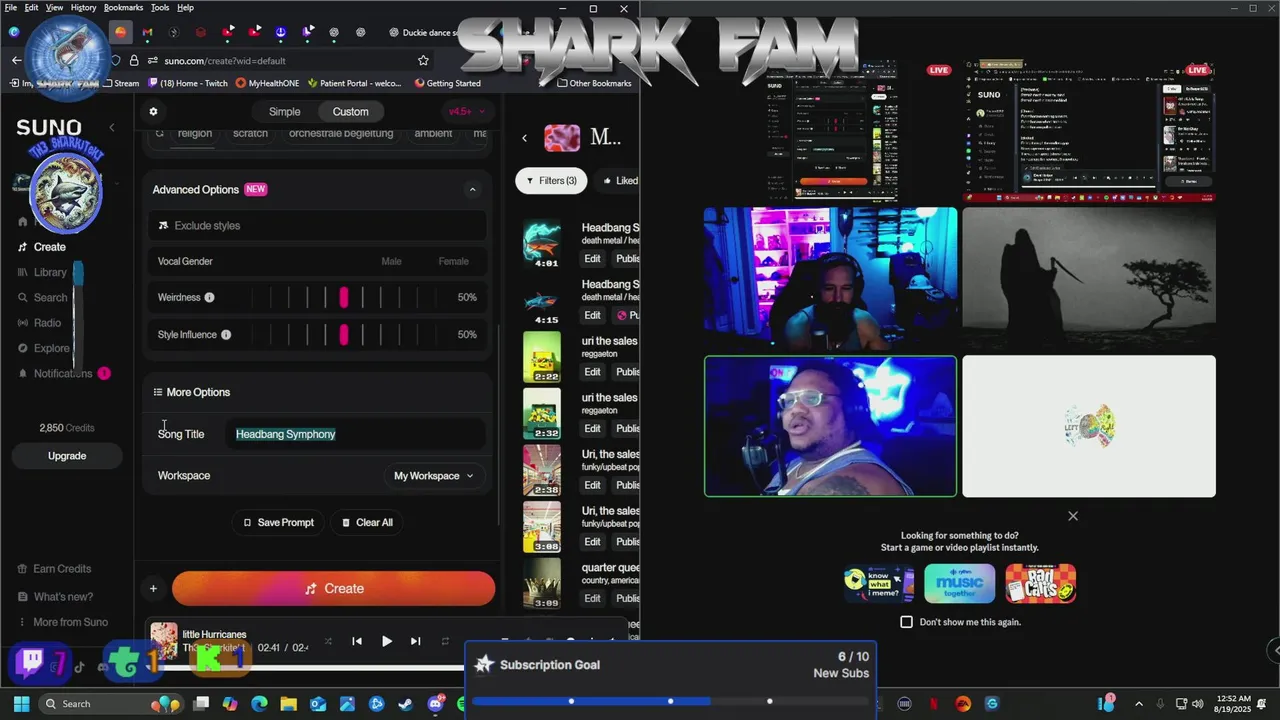Image resolution: width=1280 pixels, height=720 pixels.
Task: Open the History menu
Action: click(84, 7)
